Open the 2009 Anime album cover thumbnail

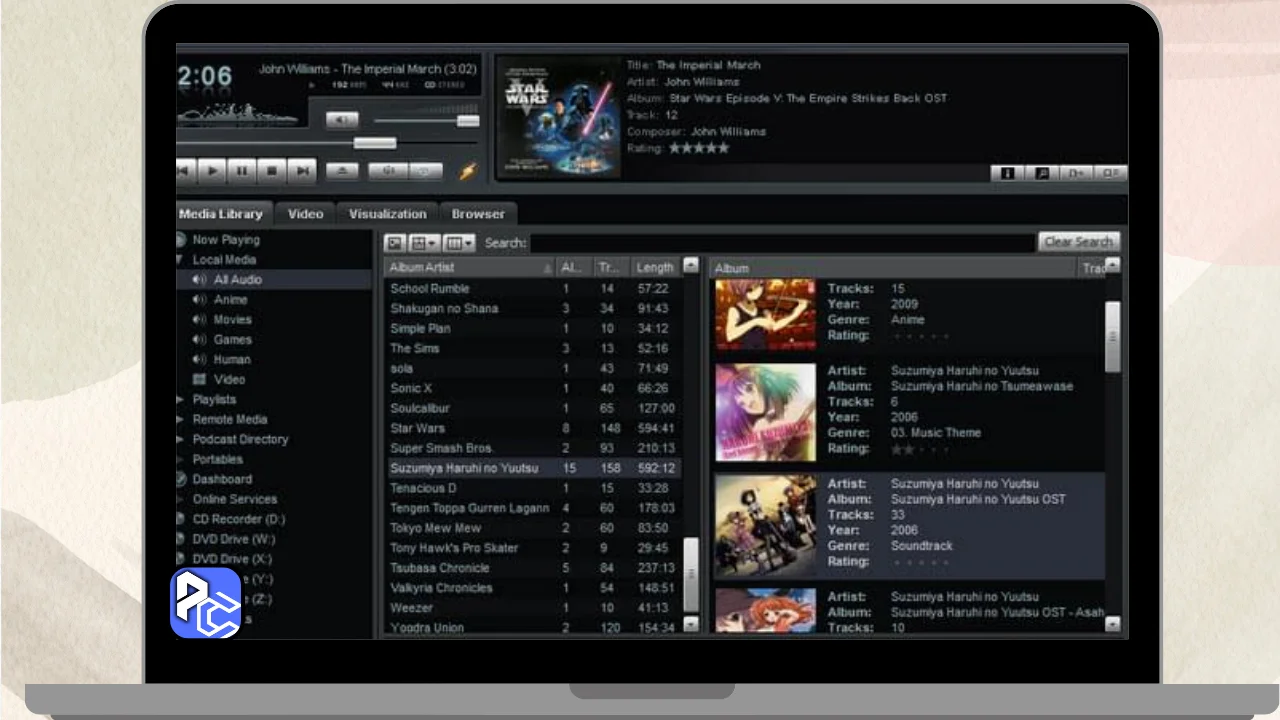click(766, 315)
